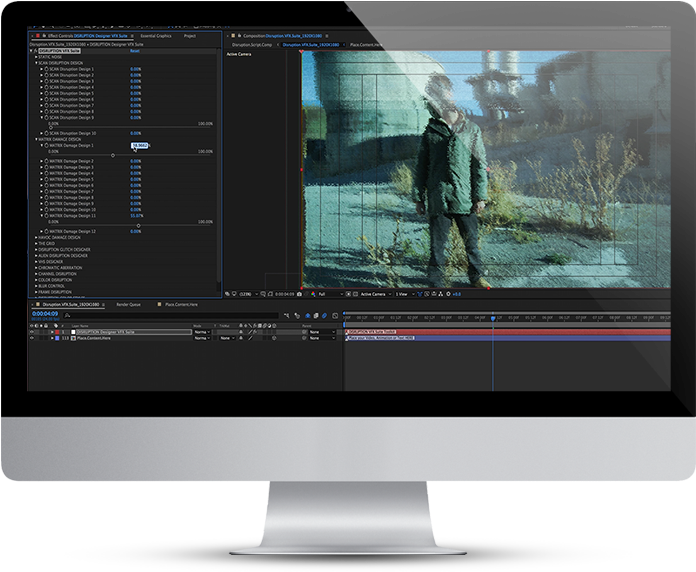Click the MATRIX Damage Design 11 slider handle

click(x=139, y=224)
